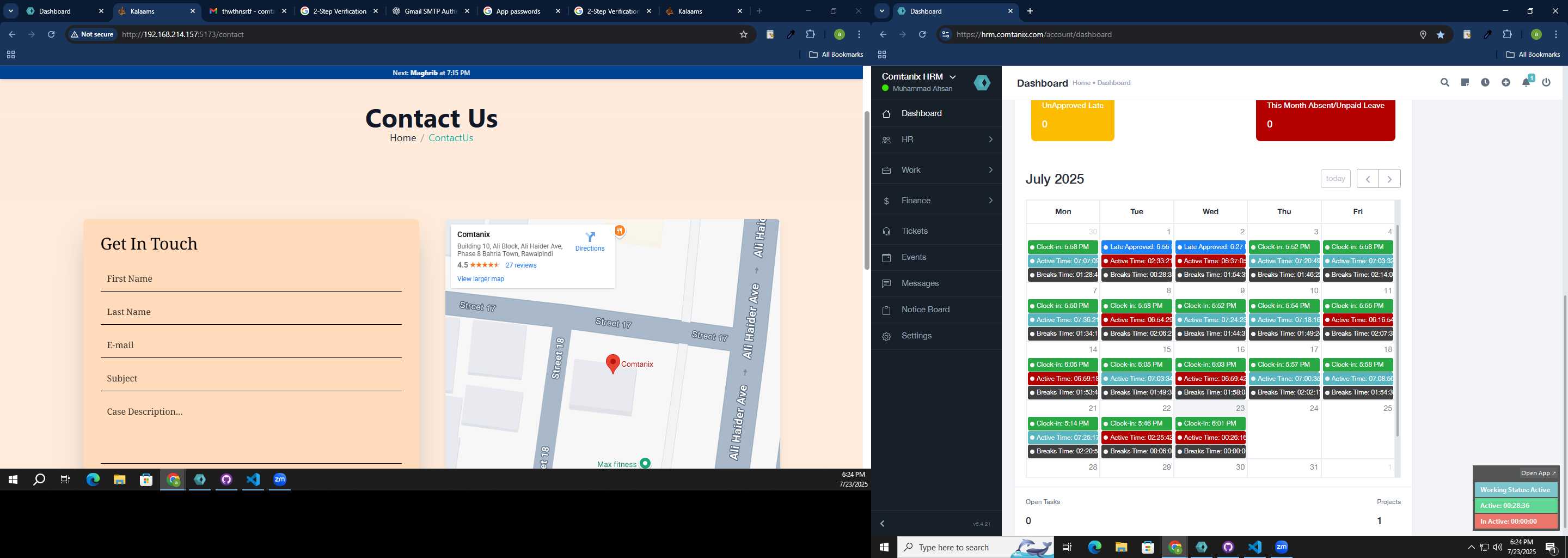This screenshot has height=558, width=1568.
Task: Open tab search dropdown in HRM browser window
Action: [x=881, y=11]
